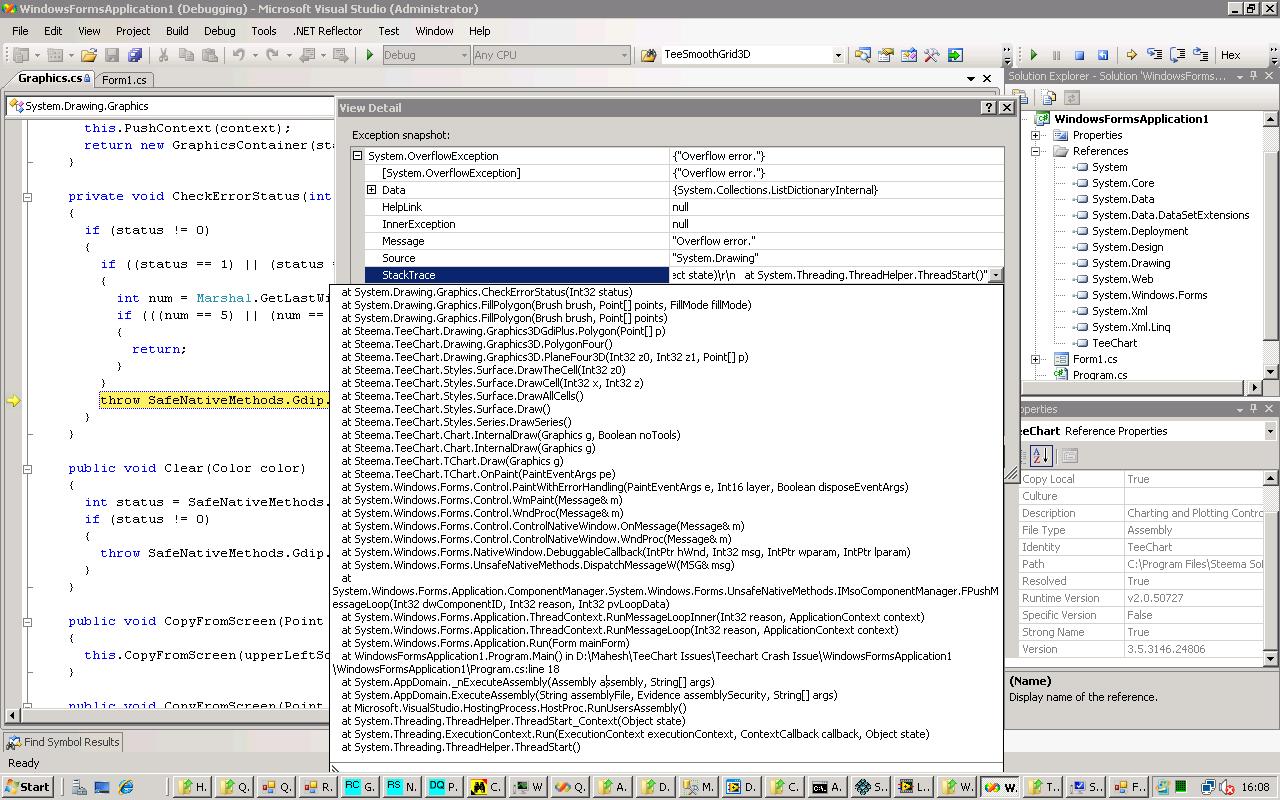The height and width of the screenshot is (800, 1280).
Task: Open the Solution Explorer toolbar icon
Action: point(862,55)
